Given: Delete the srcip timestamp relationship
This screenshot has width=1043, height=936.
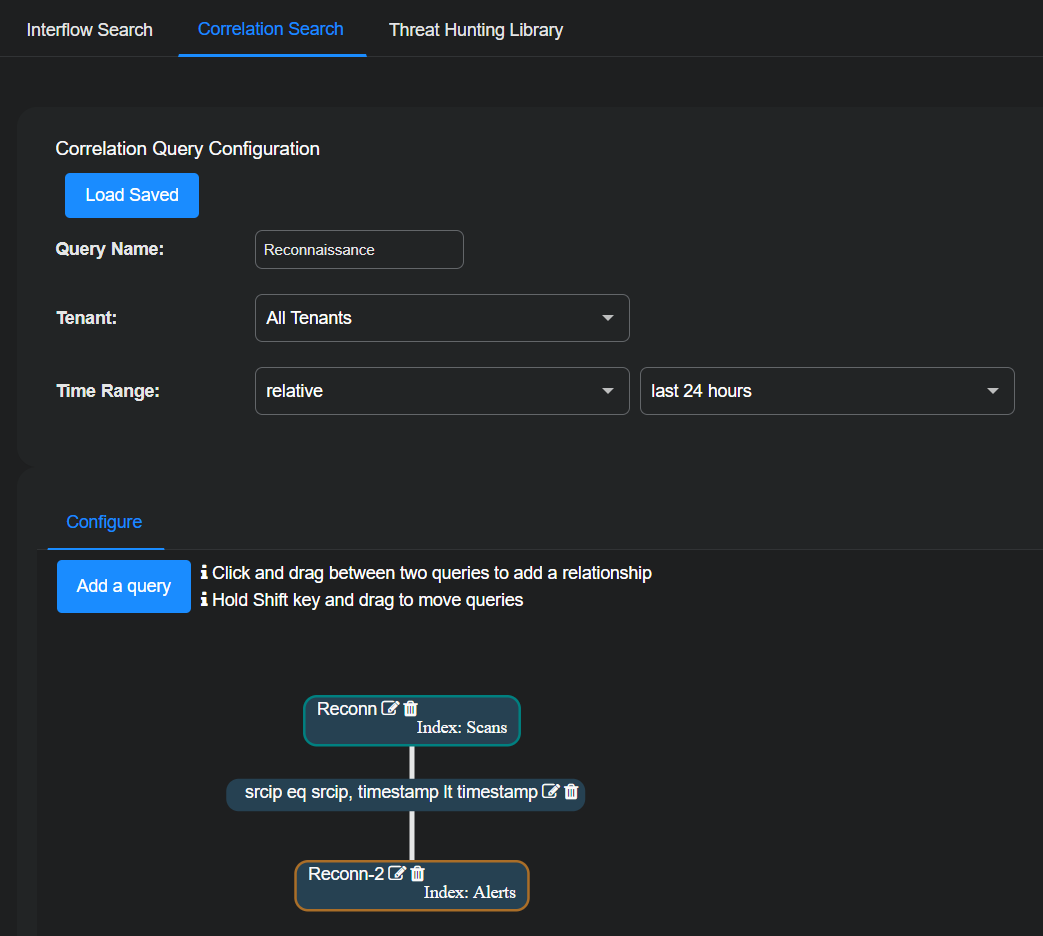Looking at the screenshot, I should (x=571, y=792).
